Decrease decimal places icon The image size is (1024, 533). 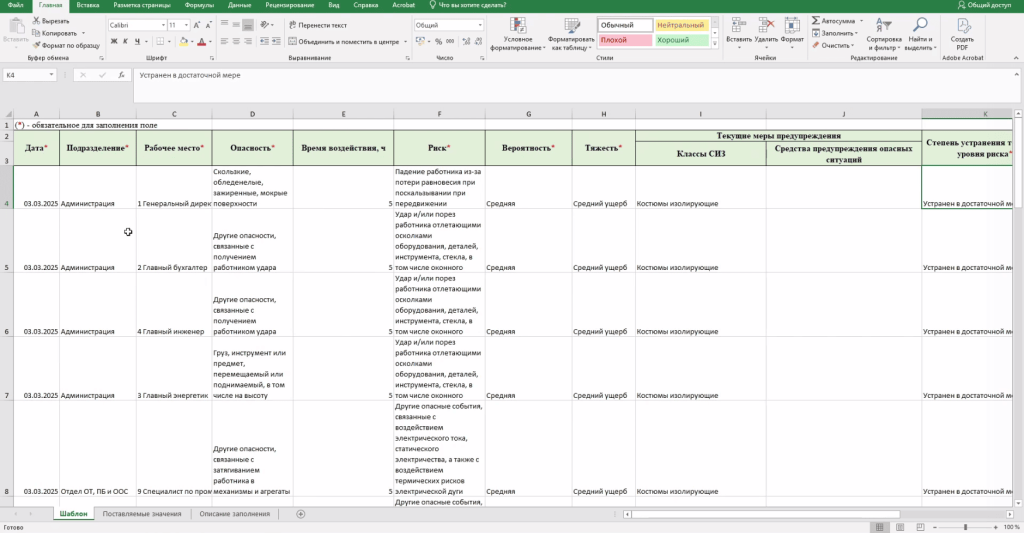click(479, 41)
